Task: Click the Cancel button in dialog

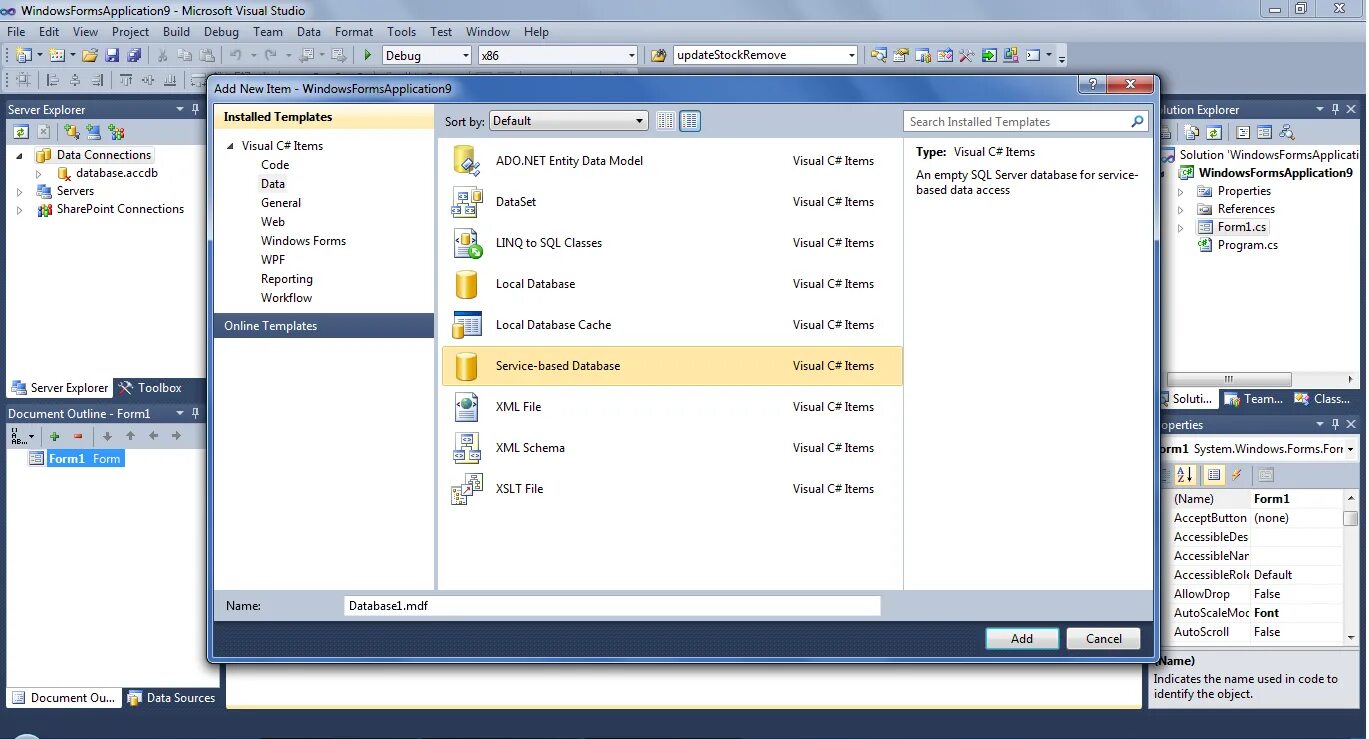Action: tap(1104, 639)
